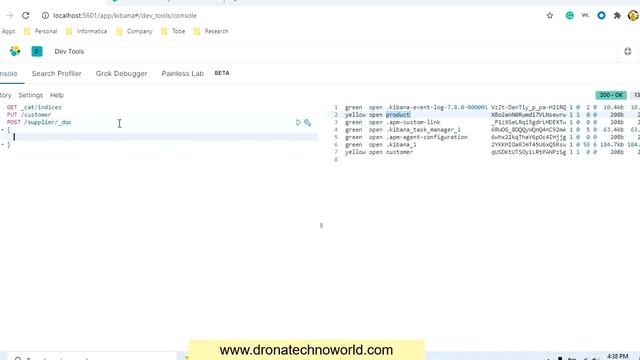Open request options wrench icon

[307, 122]
